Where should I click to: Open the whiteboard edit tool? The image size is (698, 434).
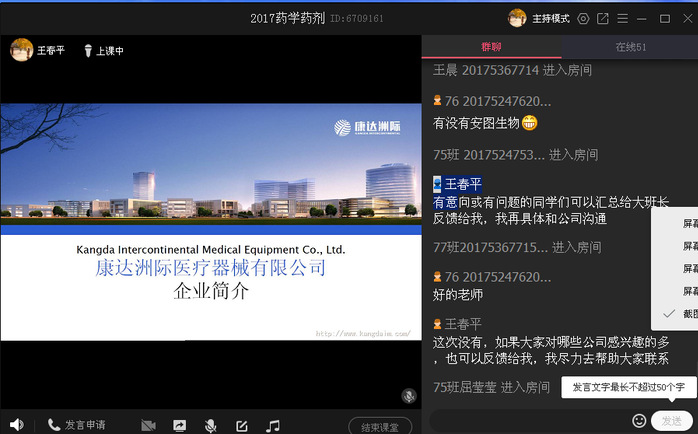pyautogui.click(x=241, y=425)
